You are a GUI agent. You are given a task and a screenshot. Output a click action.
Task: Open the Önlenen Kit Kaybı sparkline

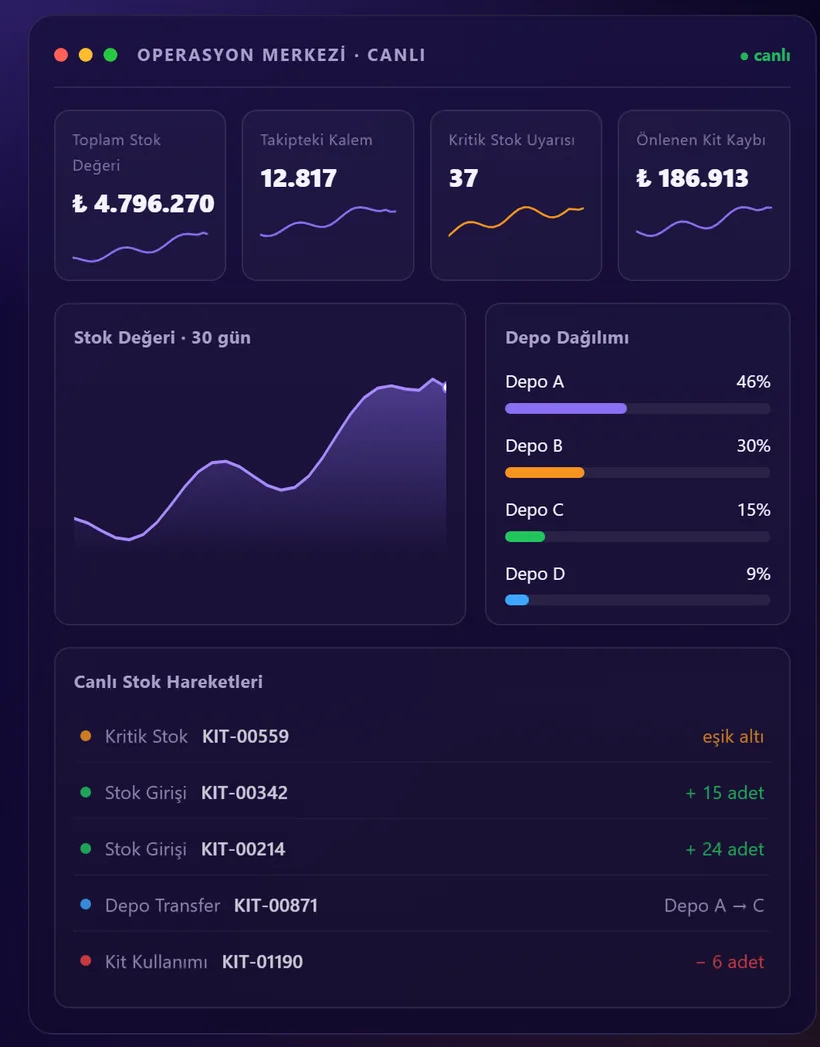[x=704, y=222]
